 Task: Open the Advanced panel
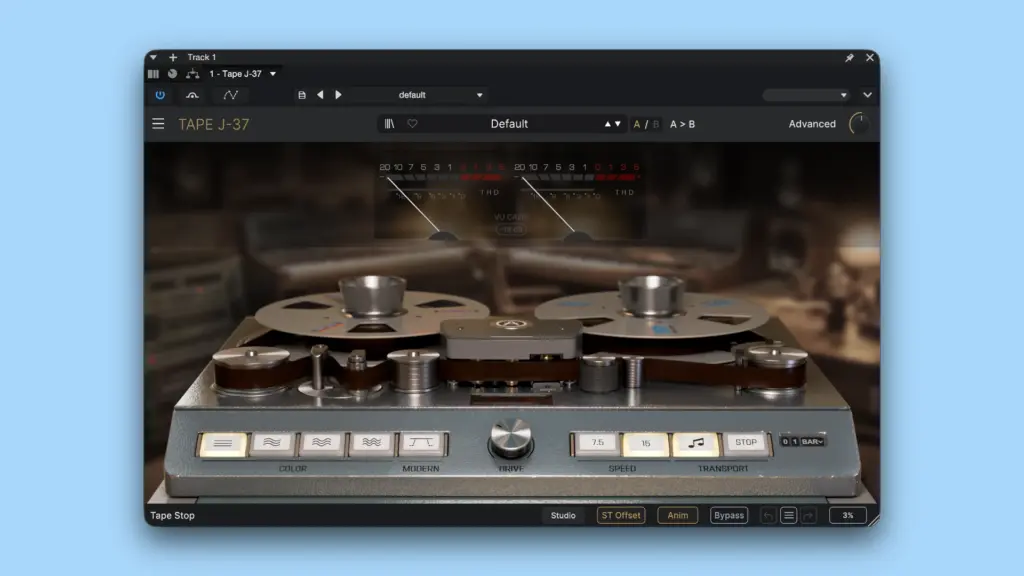pos(812,124)
